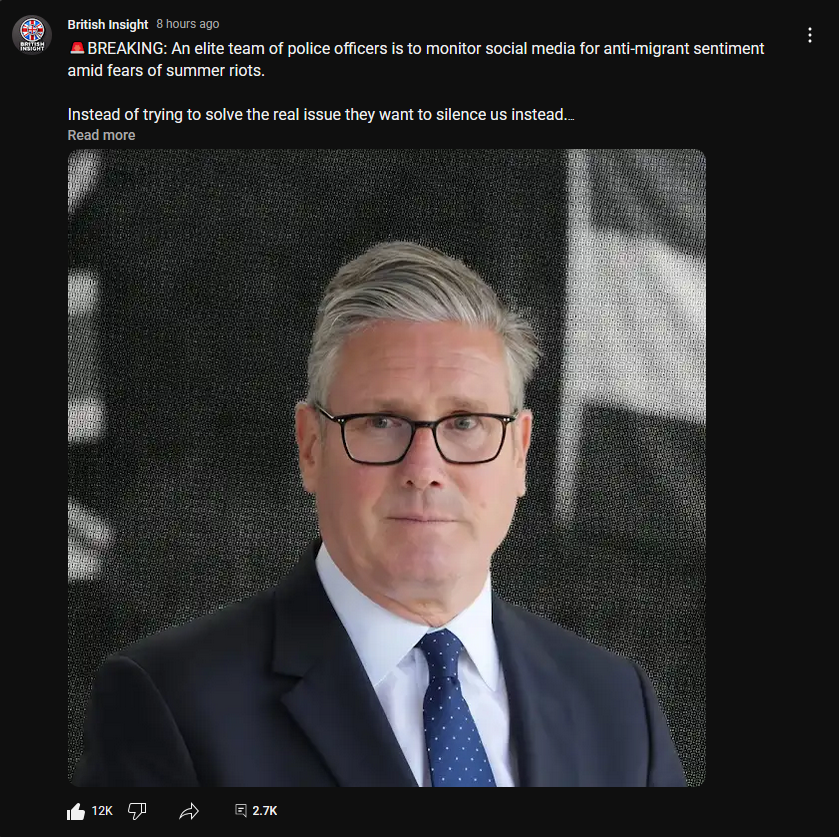Open the post permalink '8 hours ago'

click(188, 24)
